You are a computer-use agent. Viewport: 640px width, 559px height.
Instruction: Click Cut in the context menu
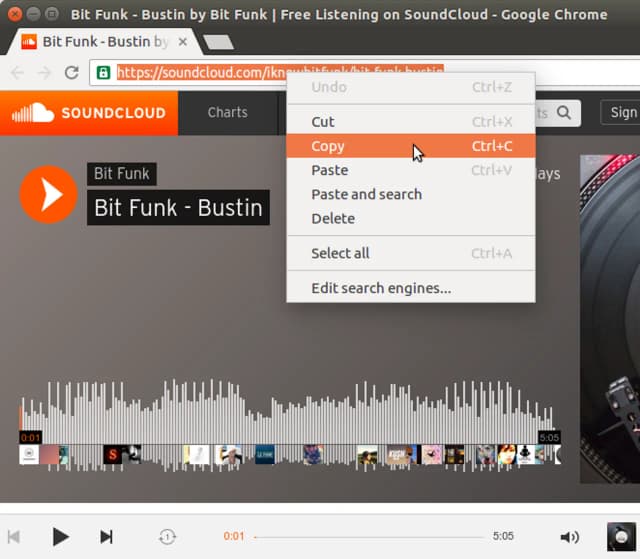tap(323, 122)
